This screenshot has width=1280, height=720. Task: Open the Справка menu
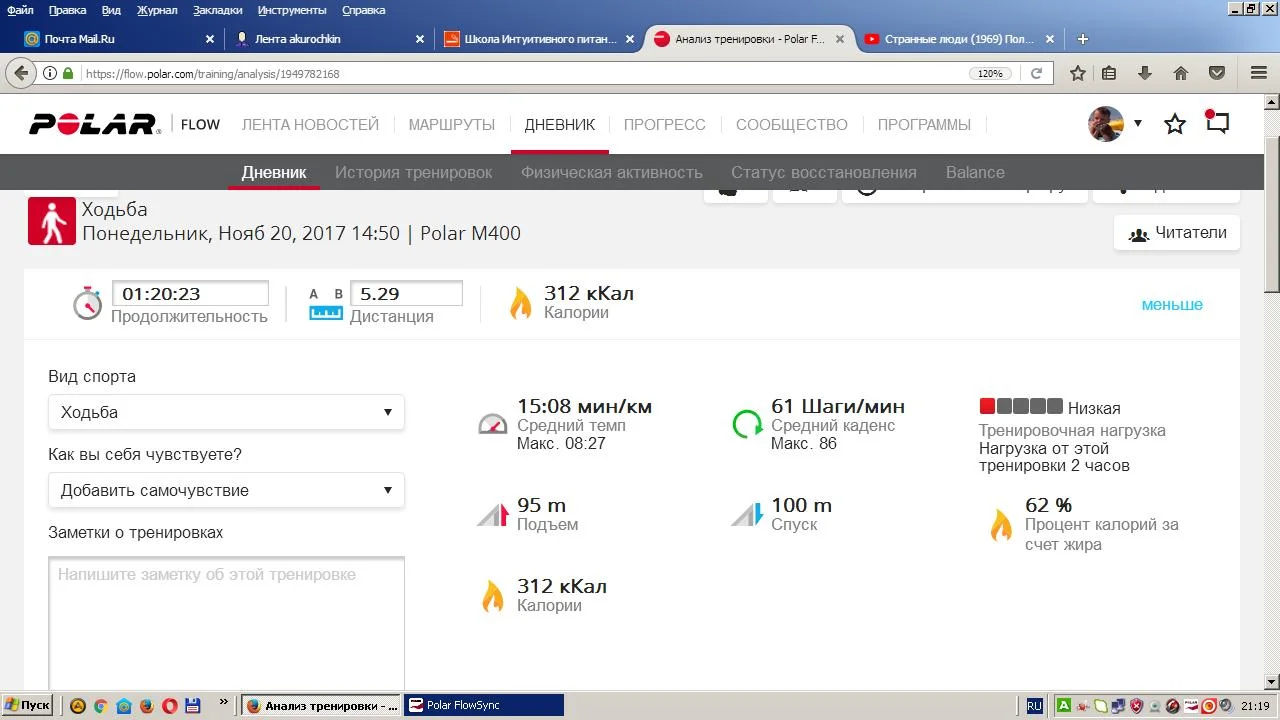(x=363, y=10)
